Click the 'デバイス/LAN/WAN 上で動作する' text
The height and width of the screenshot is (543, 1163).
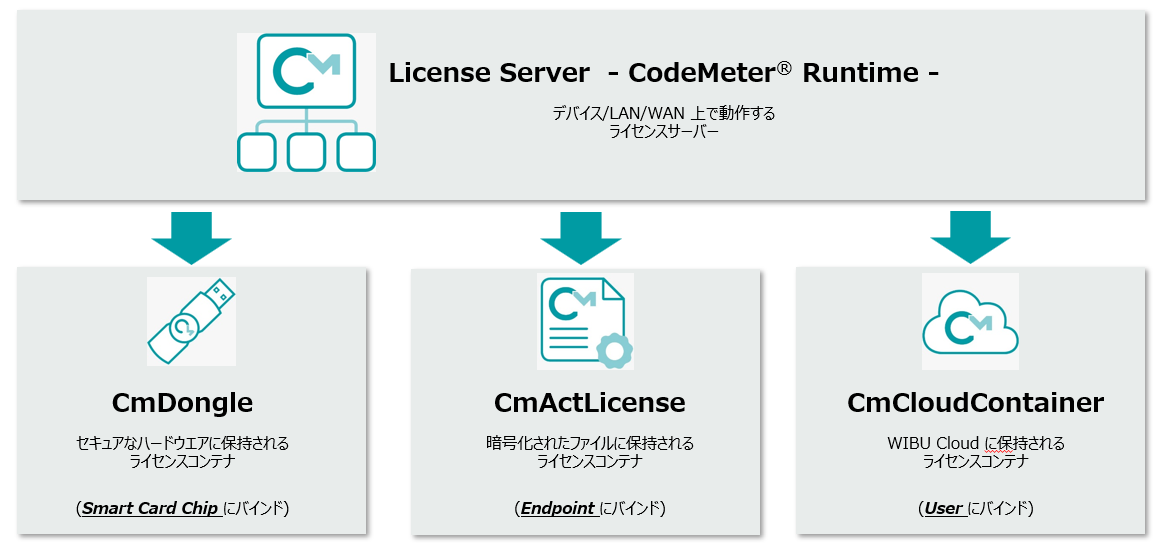tap(664, 114)
